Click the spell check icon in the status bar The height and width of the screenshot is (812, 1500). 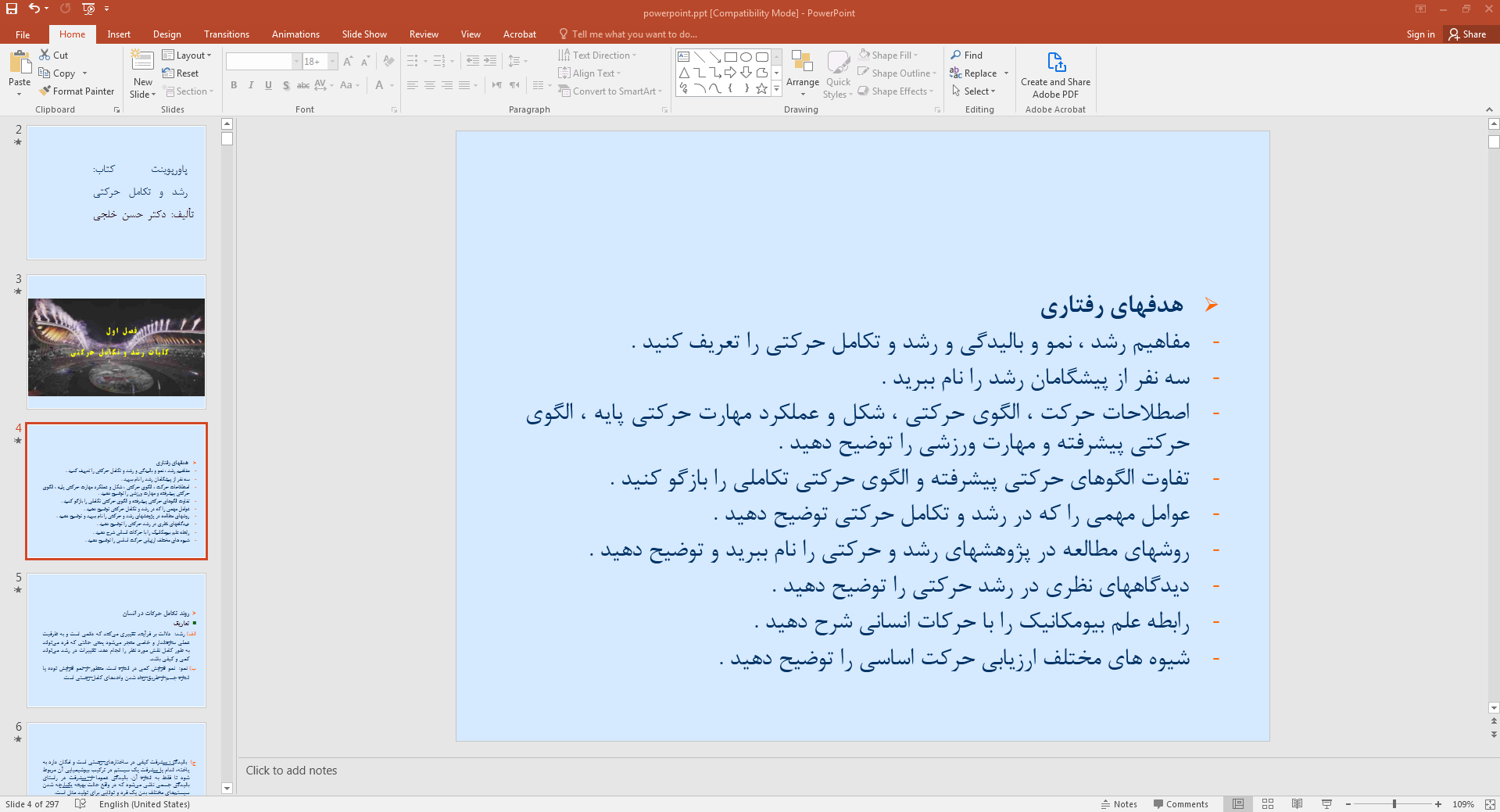(x=80, y=804)
